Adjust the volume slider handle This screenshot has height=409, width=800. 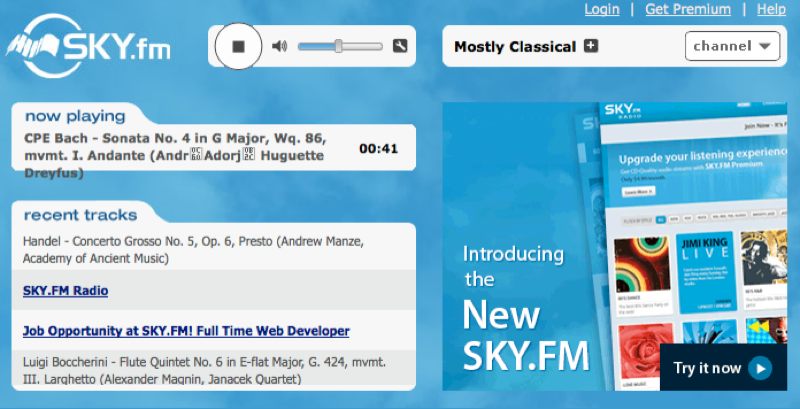click(x=338, y=46)
